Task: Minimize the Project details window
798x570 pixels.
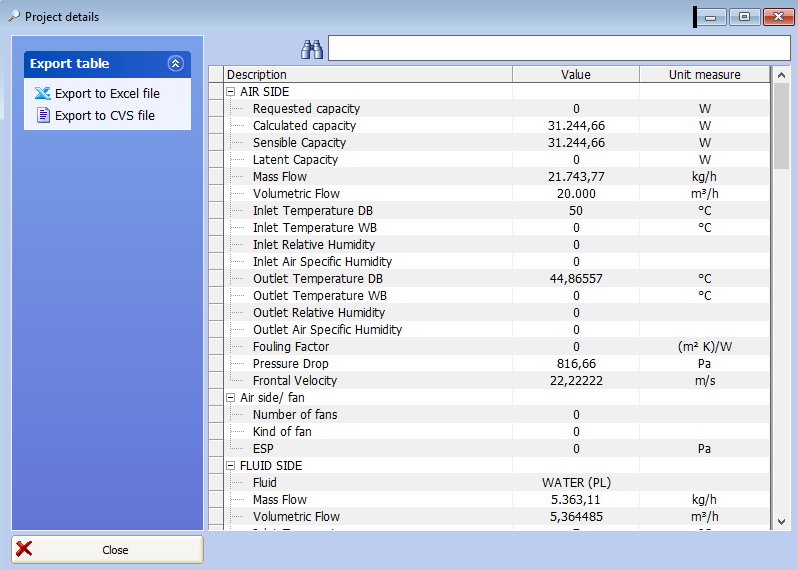Action: point(710,17)
